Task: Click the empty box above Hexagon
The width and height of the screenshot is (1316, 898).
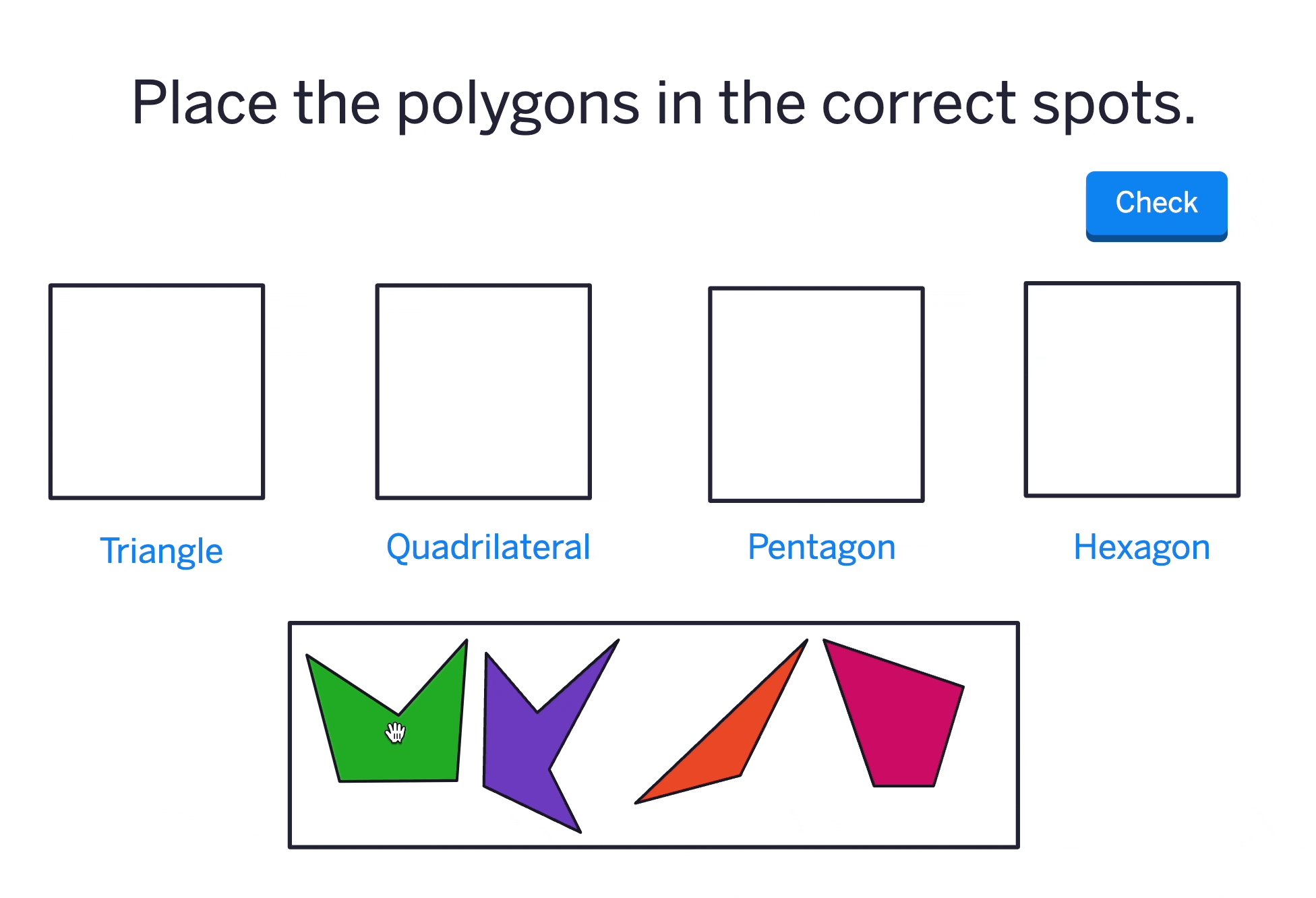Action: coord(1131,390)
